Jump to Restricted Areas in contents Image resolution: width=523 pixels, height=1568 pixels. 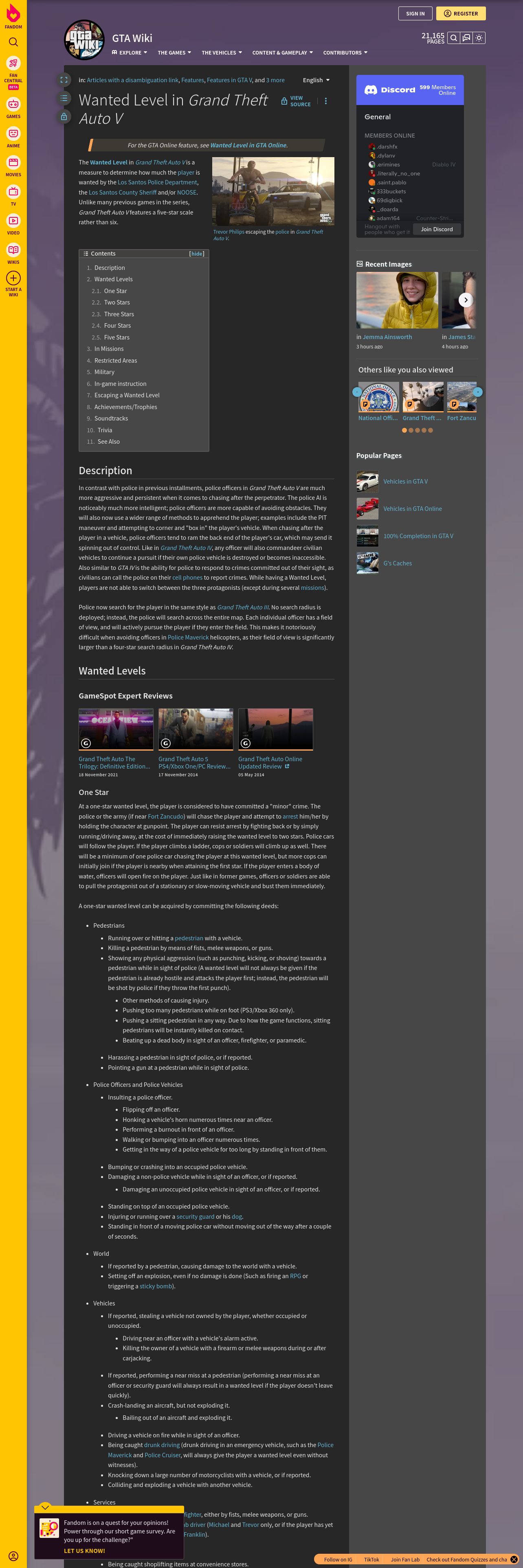tap(116, 360)
